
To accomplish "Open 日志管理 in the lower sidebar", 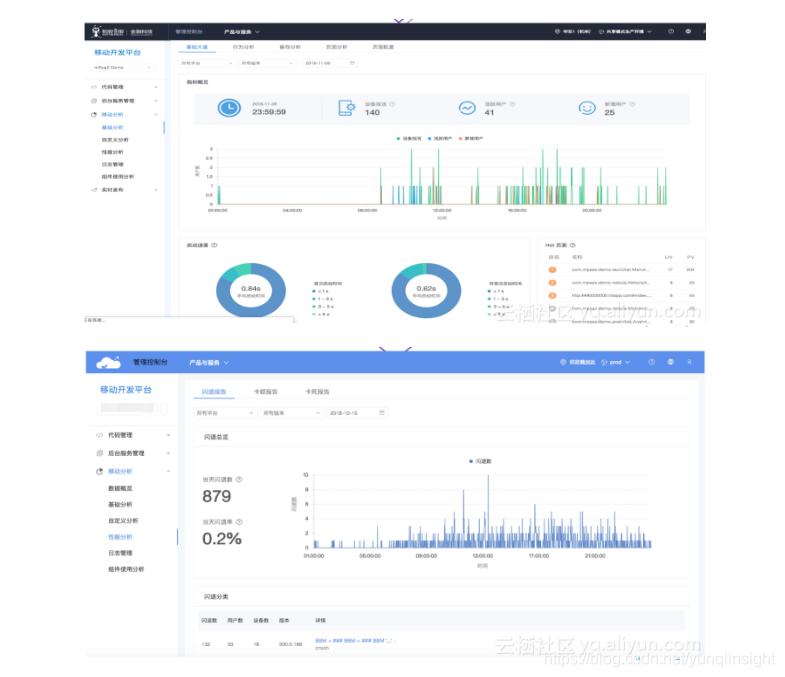I will (121, 553).
